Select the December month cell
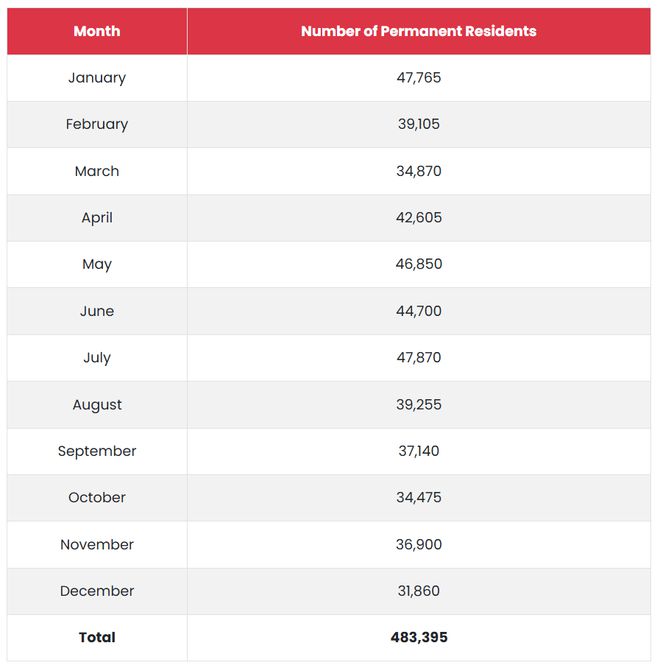Screen dimensions: 660x668 pyautogui.click(x=97, y=591)
